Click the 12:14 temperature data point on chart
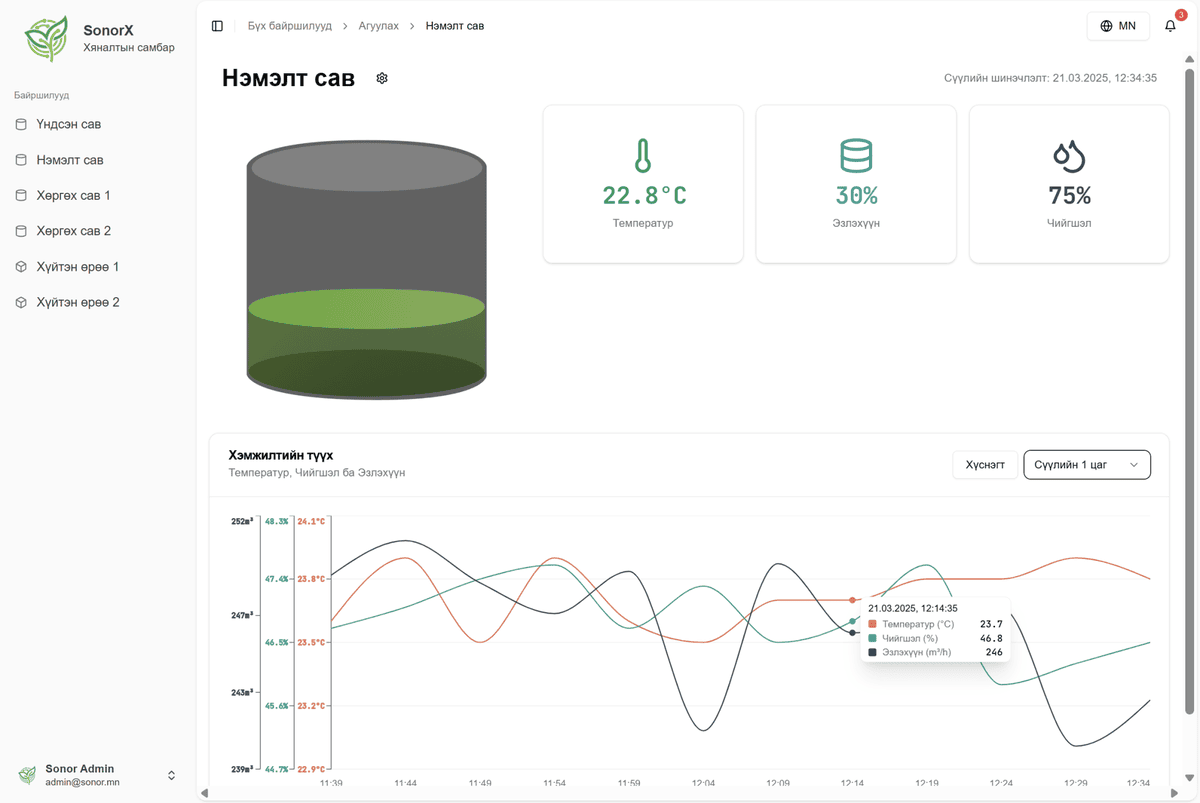Viewport: 1200px width, 803px height. pos(852,600)
